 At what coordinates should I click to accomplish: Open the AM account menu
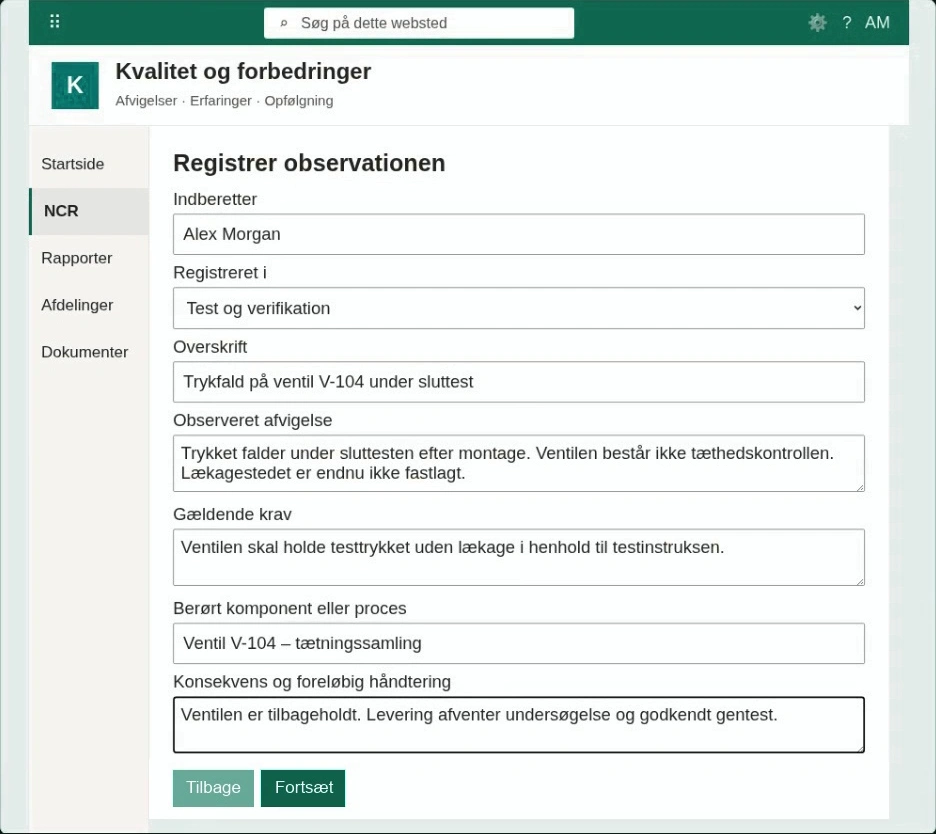click(x=877, y=23)
